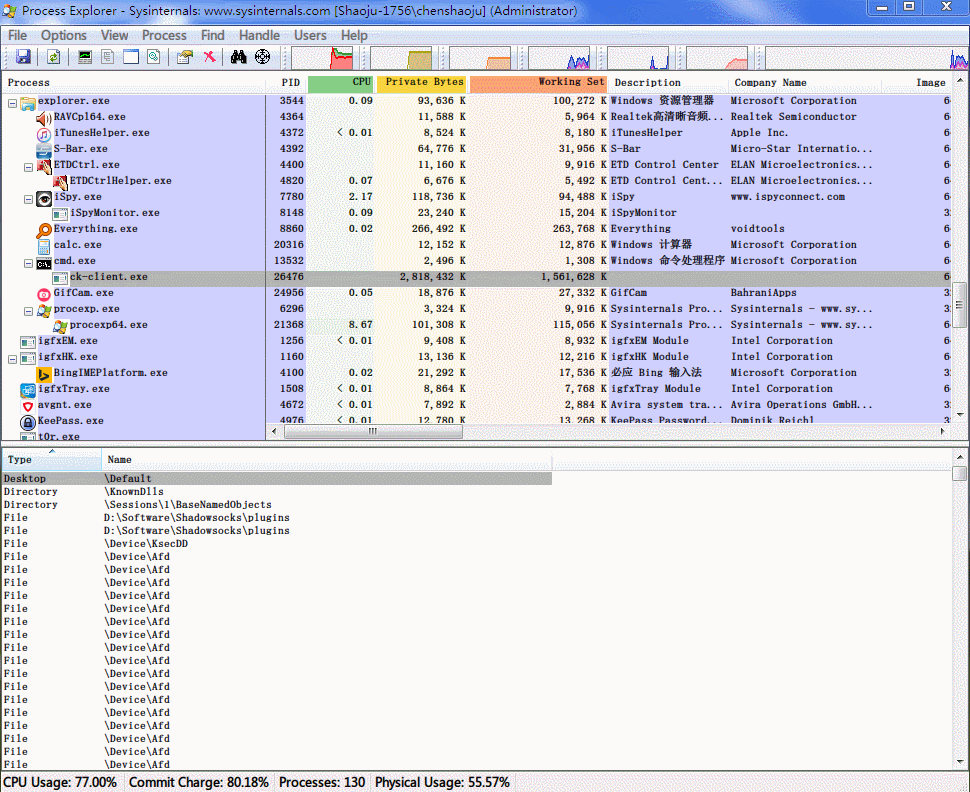The width and height of the screenshot is (970, 792).
Task: Sort lower pane by Name column
Action: 327,460
